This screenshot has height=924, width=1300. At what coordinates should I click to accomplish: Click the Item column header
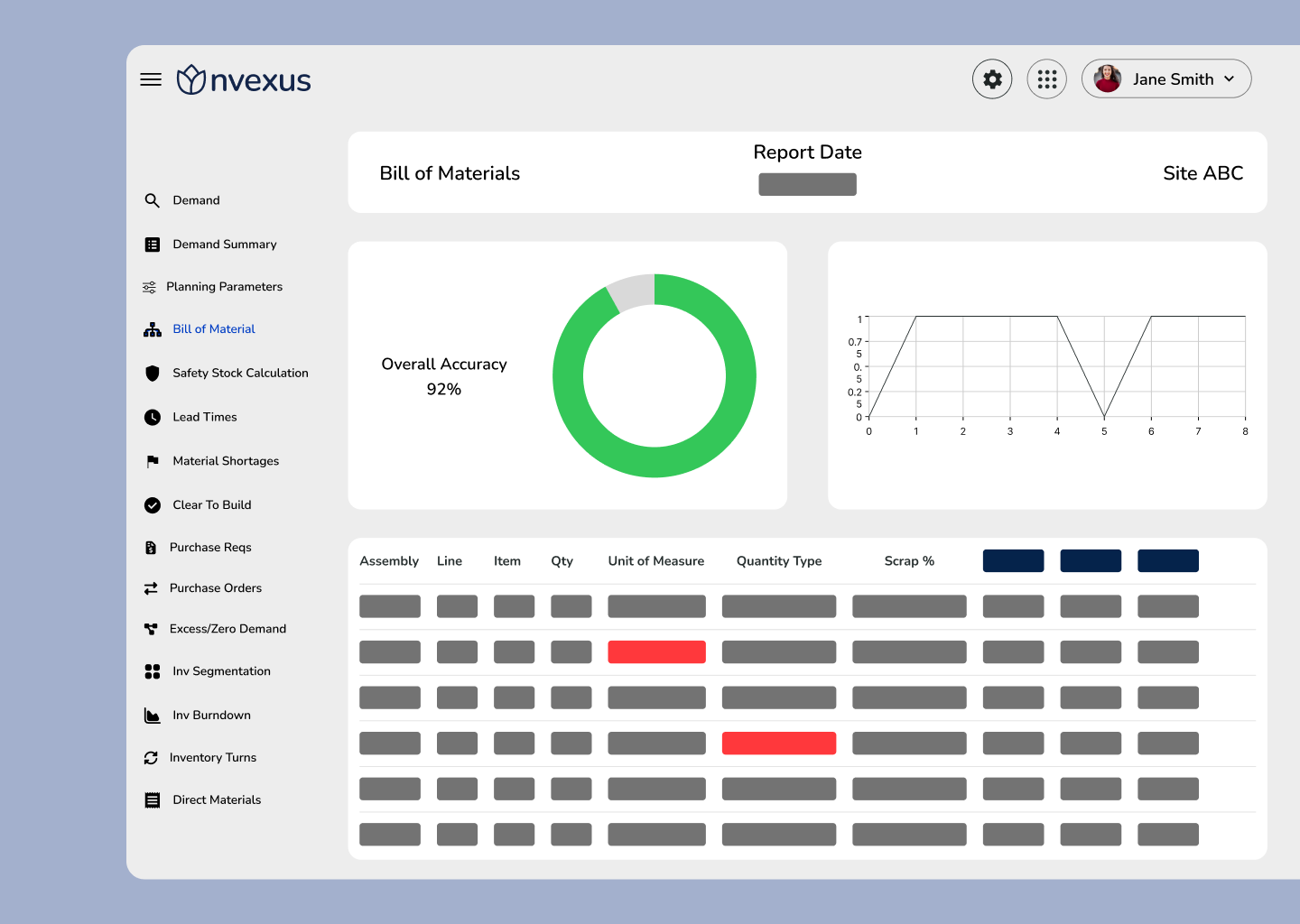(507, 561)
